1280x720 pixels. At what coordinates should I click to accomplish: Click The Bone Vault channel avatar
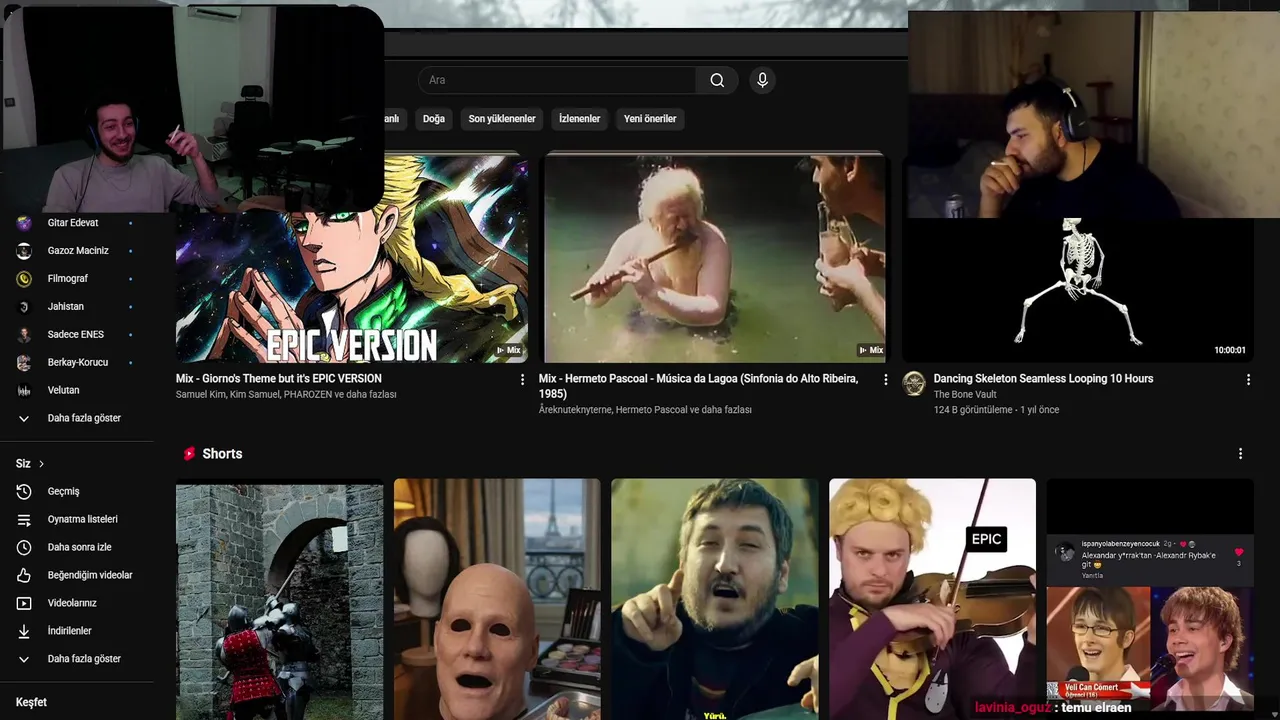tap(914, 384)
